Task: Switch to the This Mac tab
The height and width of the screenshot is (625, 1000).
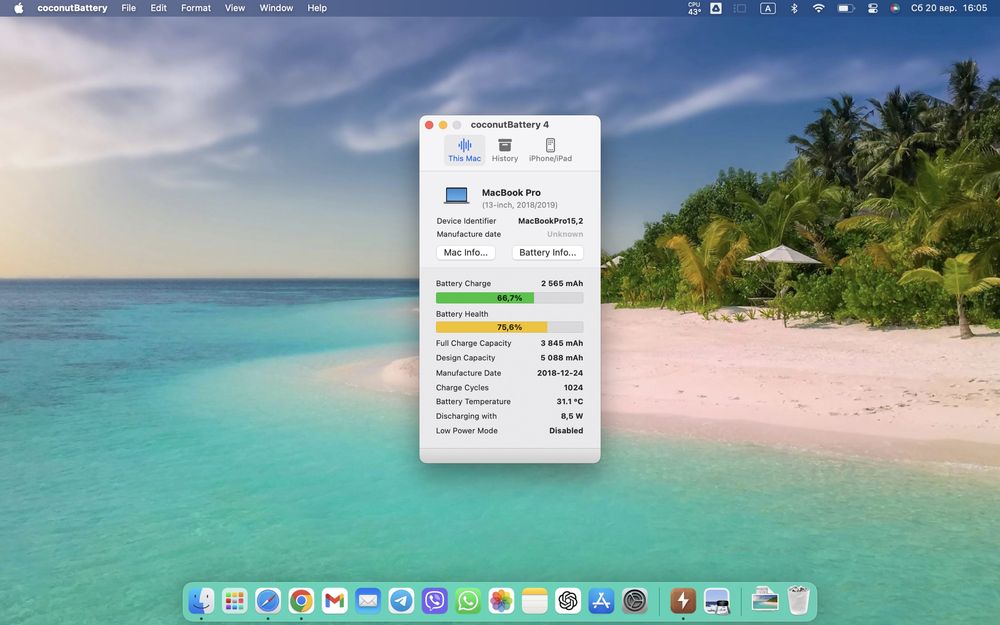Action: [x=464, y=150]
